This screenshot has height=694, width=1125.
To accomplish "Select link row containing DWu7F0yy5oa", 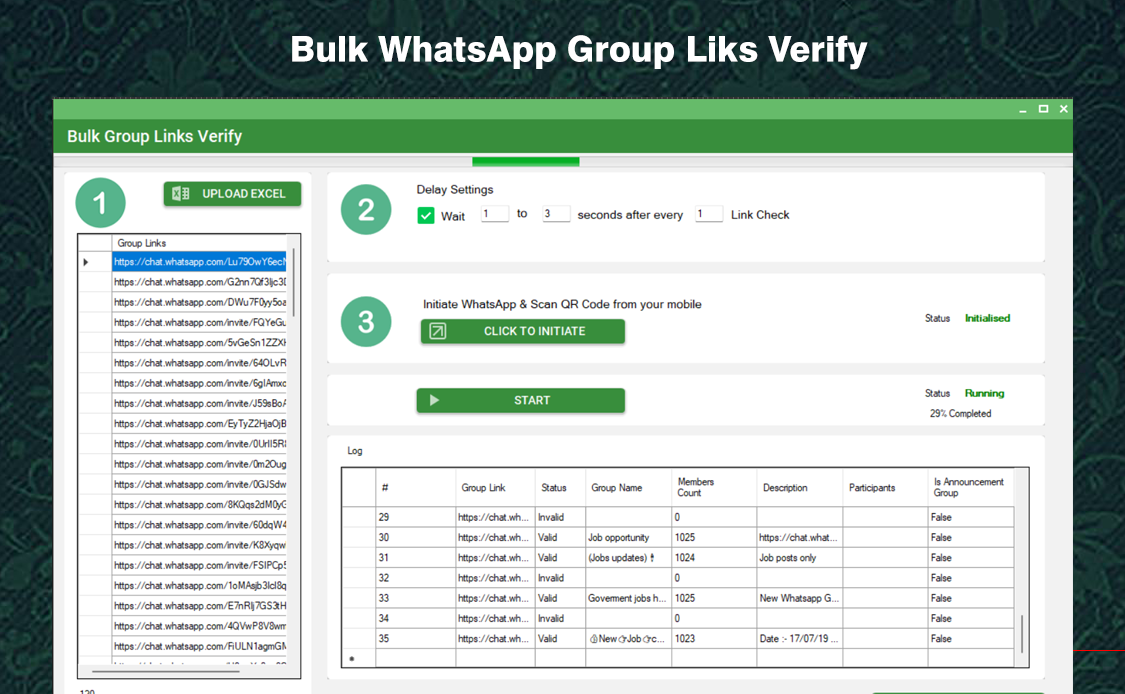I will tap(199, 302).
